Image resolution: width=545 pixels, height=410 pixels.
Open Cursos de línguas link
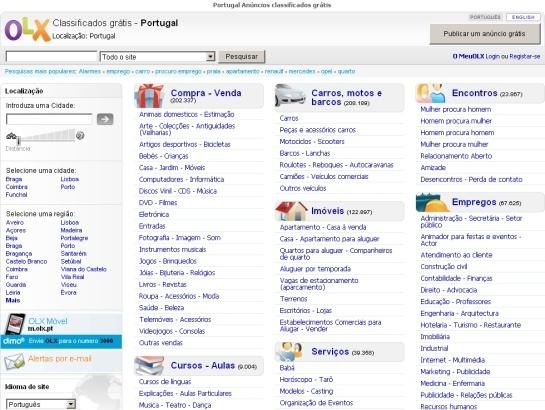[x=165, y=382]
